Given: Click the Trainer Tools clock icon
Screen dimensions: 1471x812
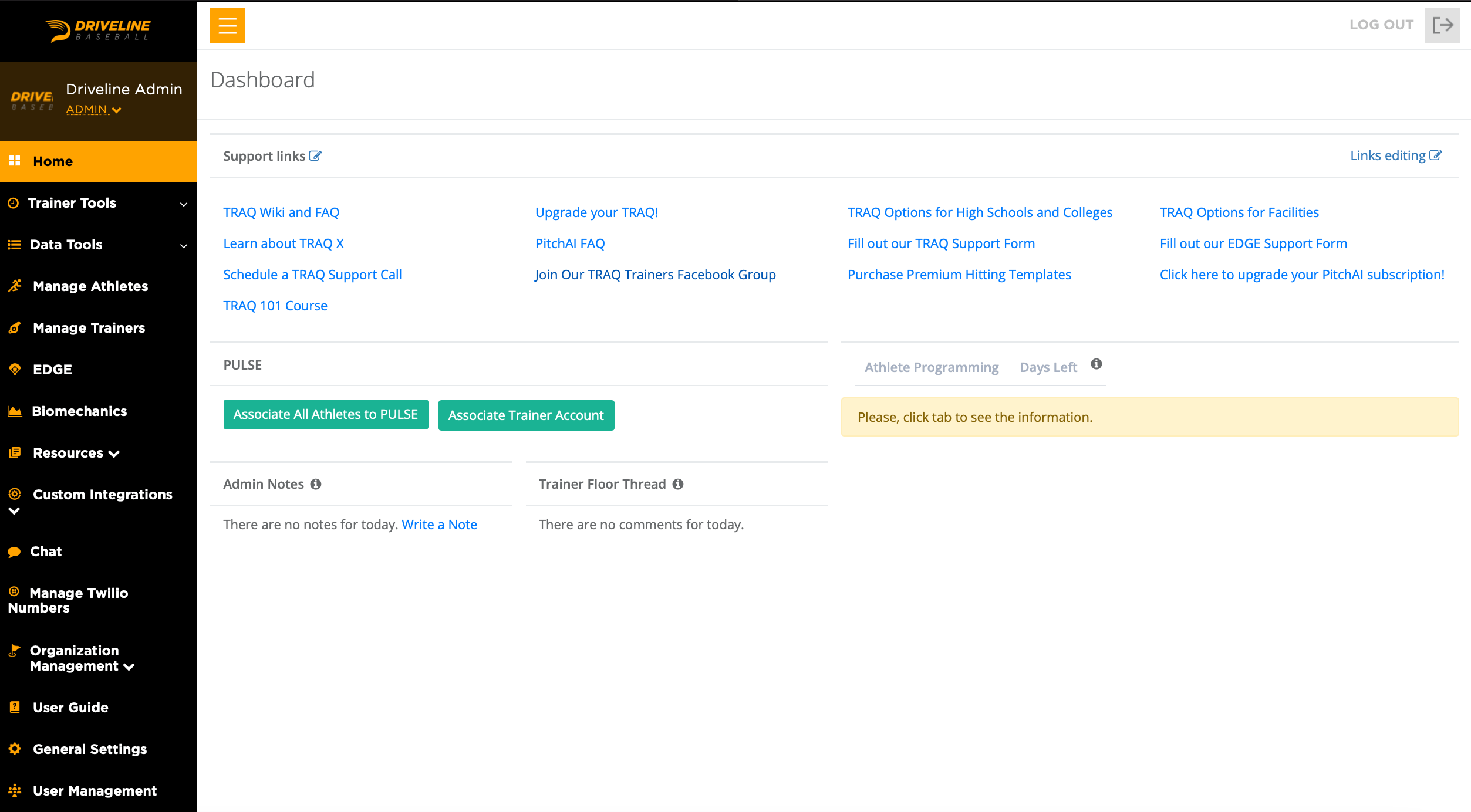Looking at the screenshot, I should (x=14, y=202).
